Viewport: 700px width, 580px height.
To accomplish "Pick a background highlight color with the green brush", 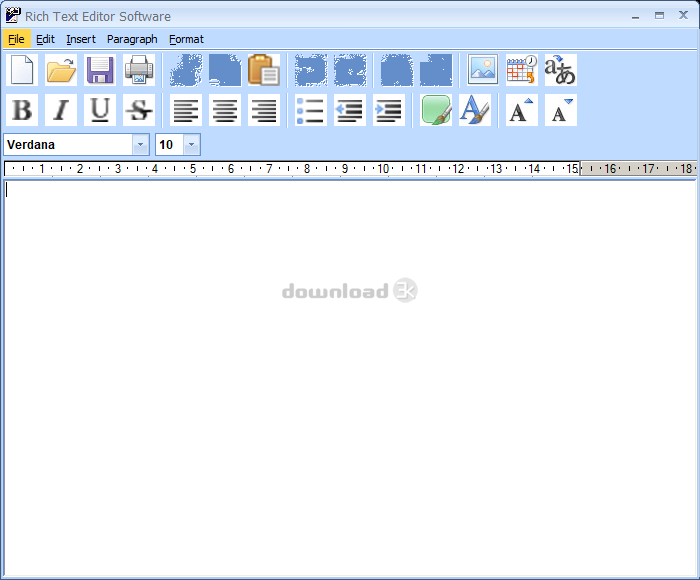I will (x=436, y=110).
